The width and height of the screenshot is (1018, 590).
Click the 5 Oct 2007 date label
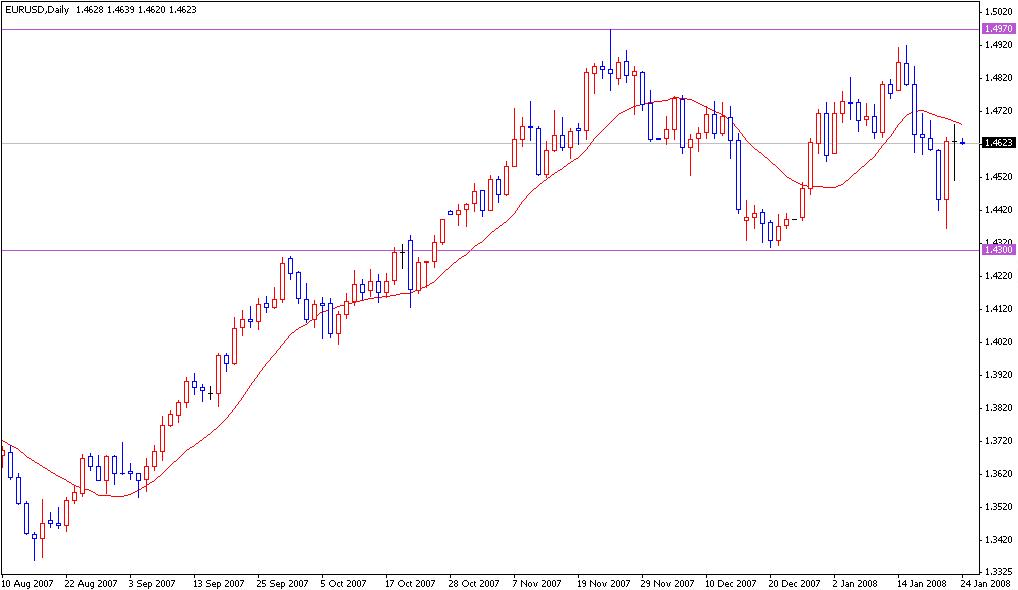click(343, 584)
